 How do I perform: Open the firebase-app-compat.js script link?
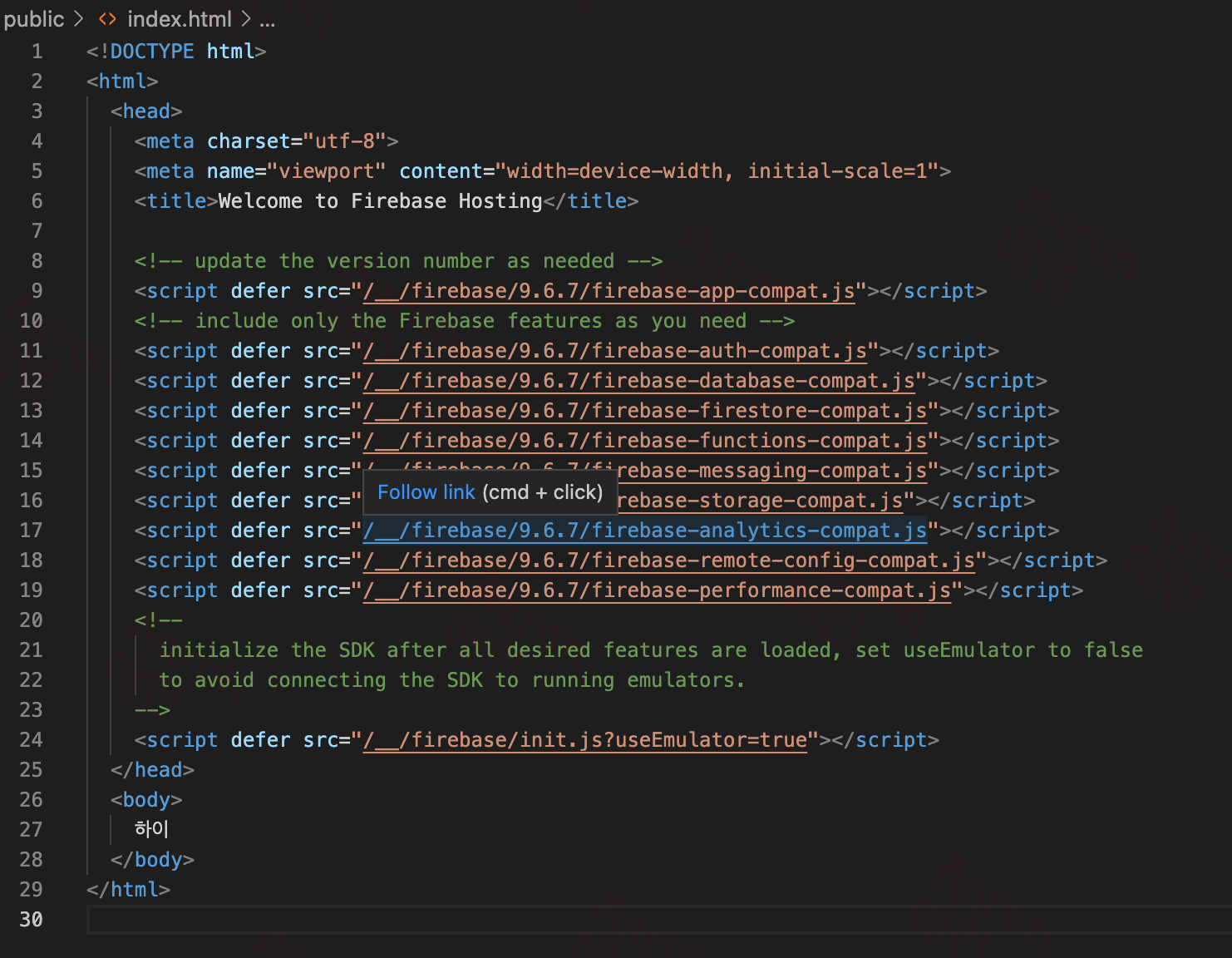[x=609, y=291]
